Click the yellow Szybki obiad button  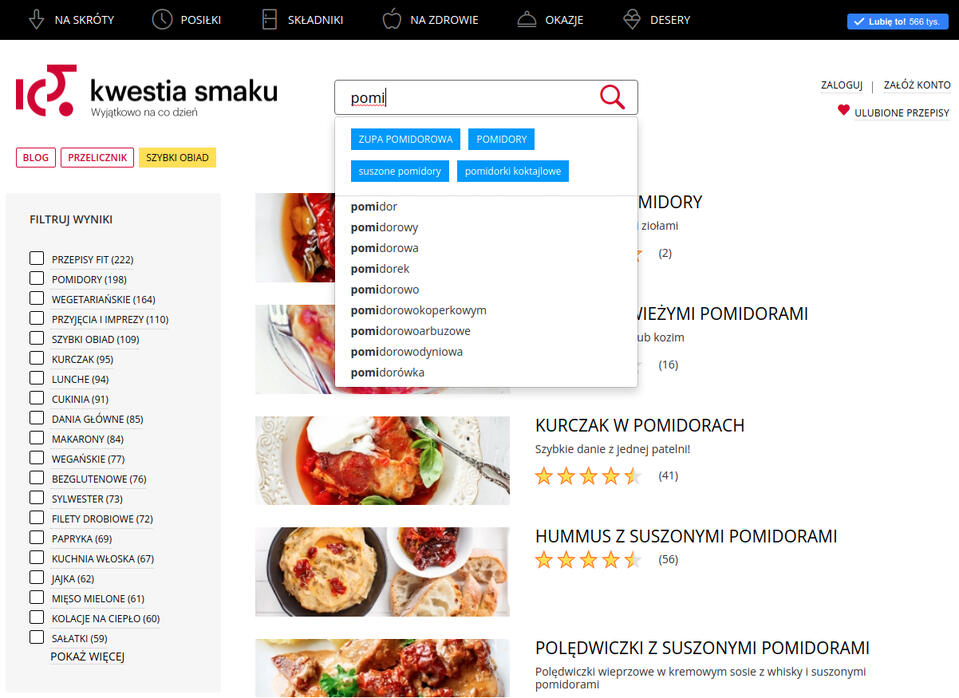(x=177, y=157)
